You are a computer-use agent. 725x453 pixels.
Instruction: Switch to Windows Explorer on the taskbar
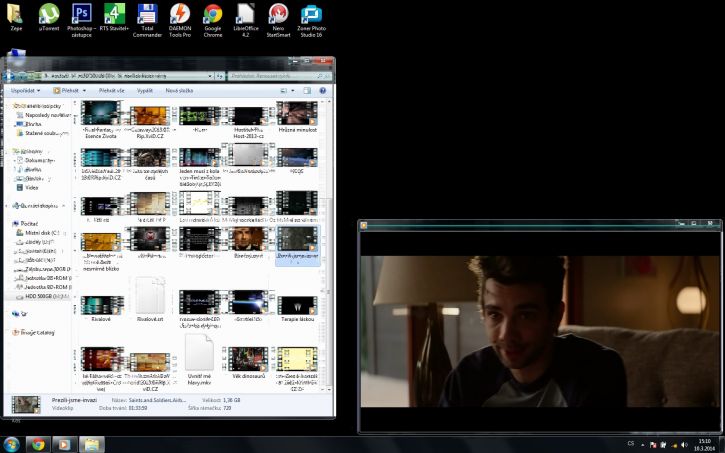tap(92, 445)
